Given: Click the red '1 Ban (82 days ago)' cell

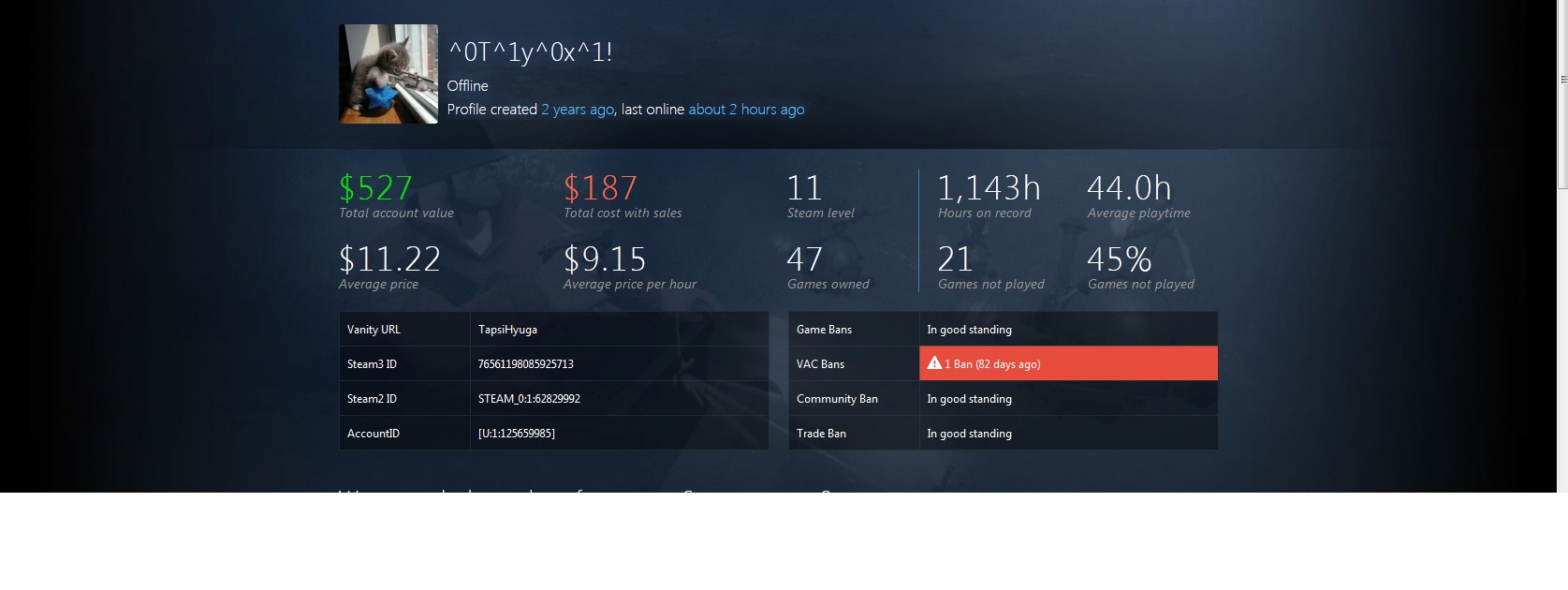Looking at the screenshot, I should 1068,363.
